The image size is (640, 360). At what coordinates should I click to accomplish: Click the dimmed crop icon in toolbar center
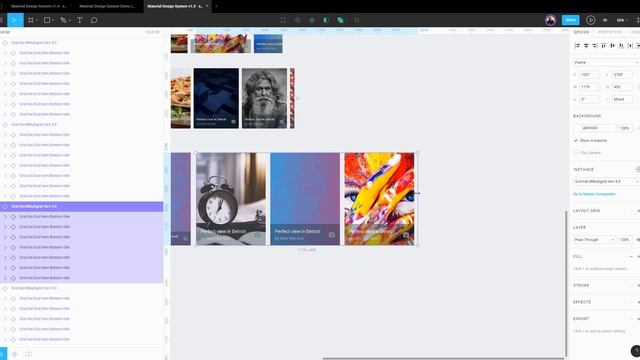[x=357, y=20]
